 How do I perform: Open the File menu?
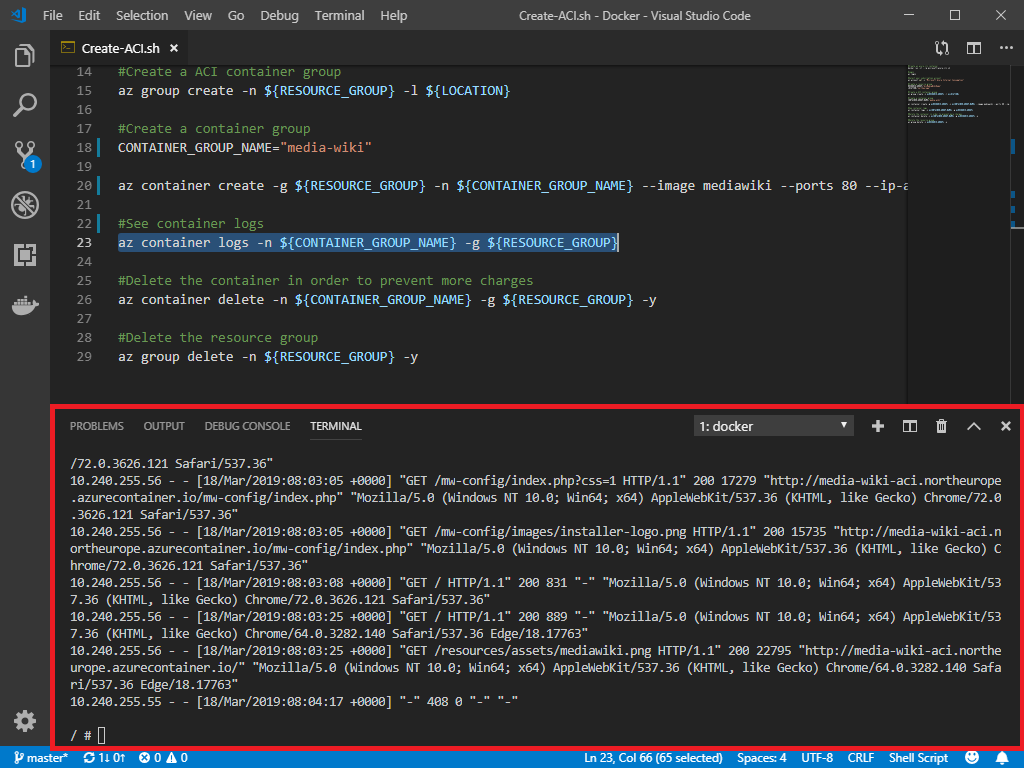tap(52, 16)
